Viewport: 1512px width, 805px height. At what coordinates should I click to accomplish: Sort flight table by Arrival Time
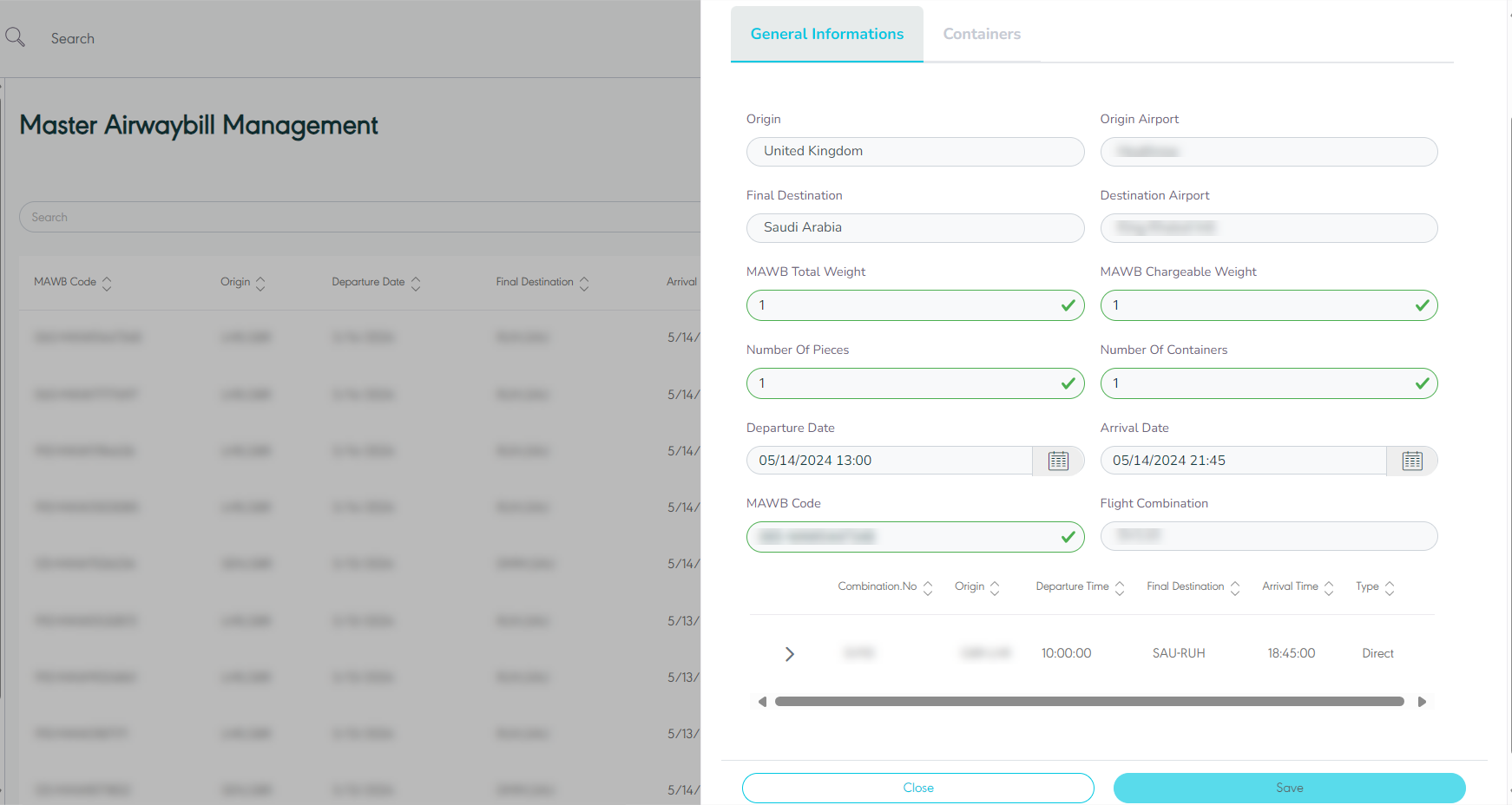click(x=1329, y=588)
